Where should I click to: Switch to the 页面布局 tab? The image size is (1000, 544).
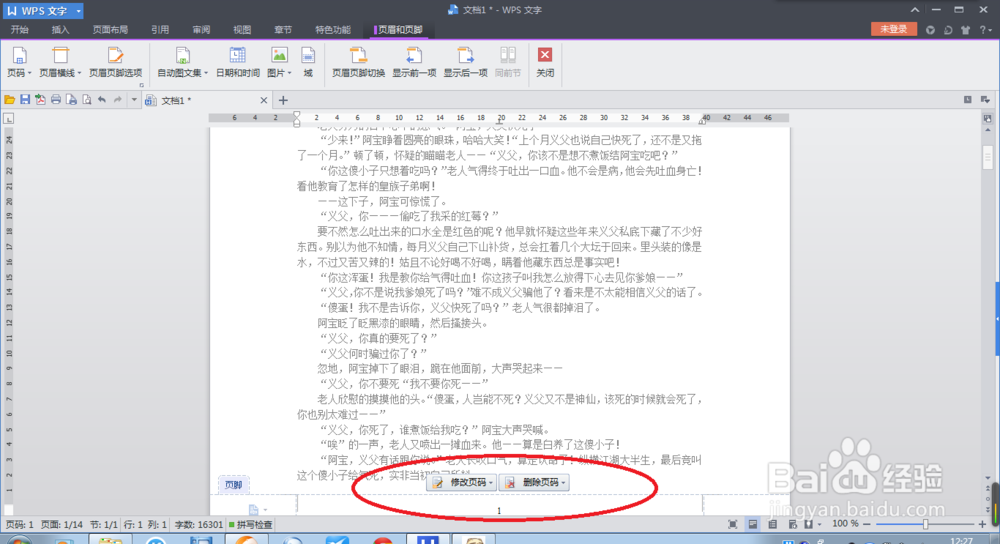click(x=110, y=30)
